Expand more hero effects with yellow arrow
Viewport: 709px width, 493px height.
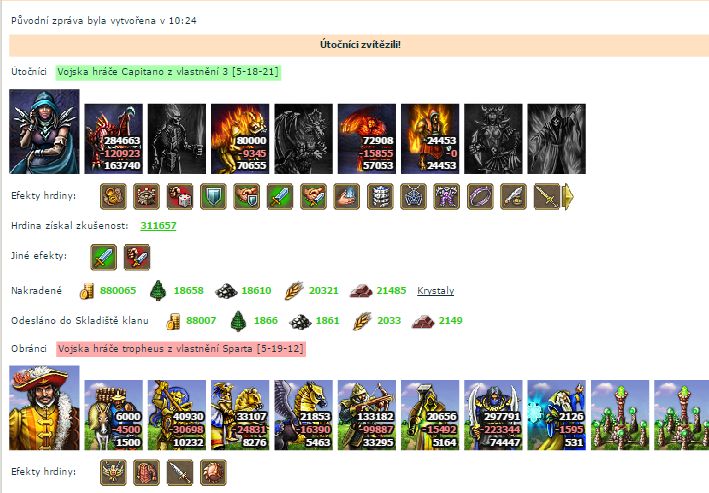click(568, 196)
